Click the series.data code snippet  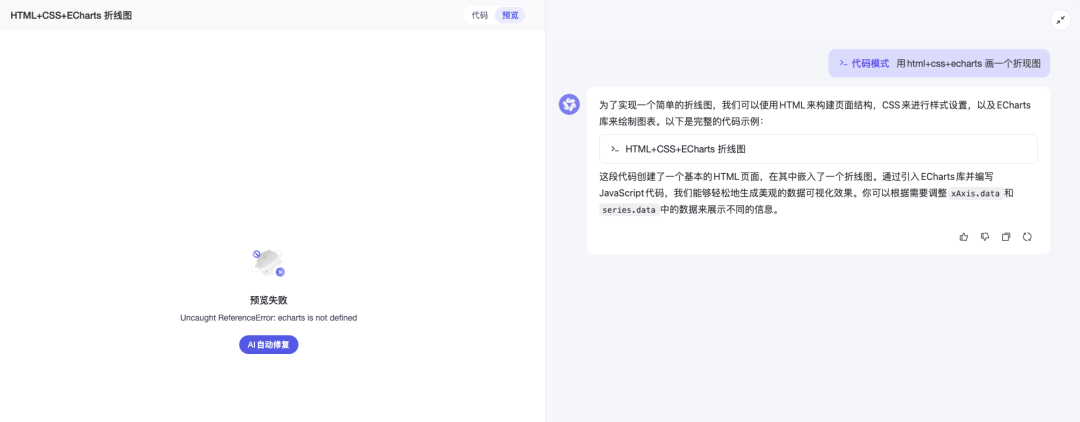tap(628, 210)
